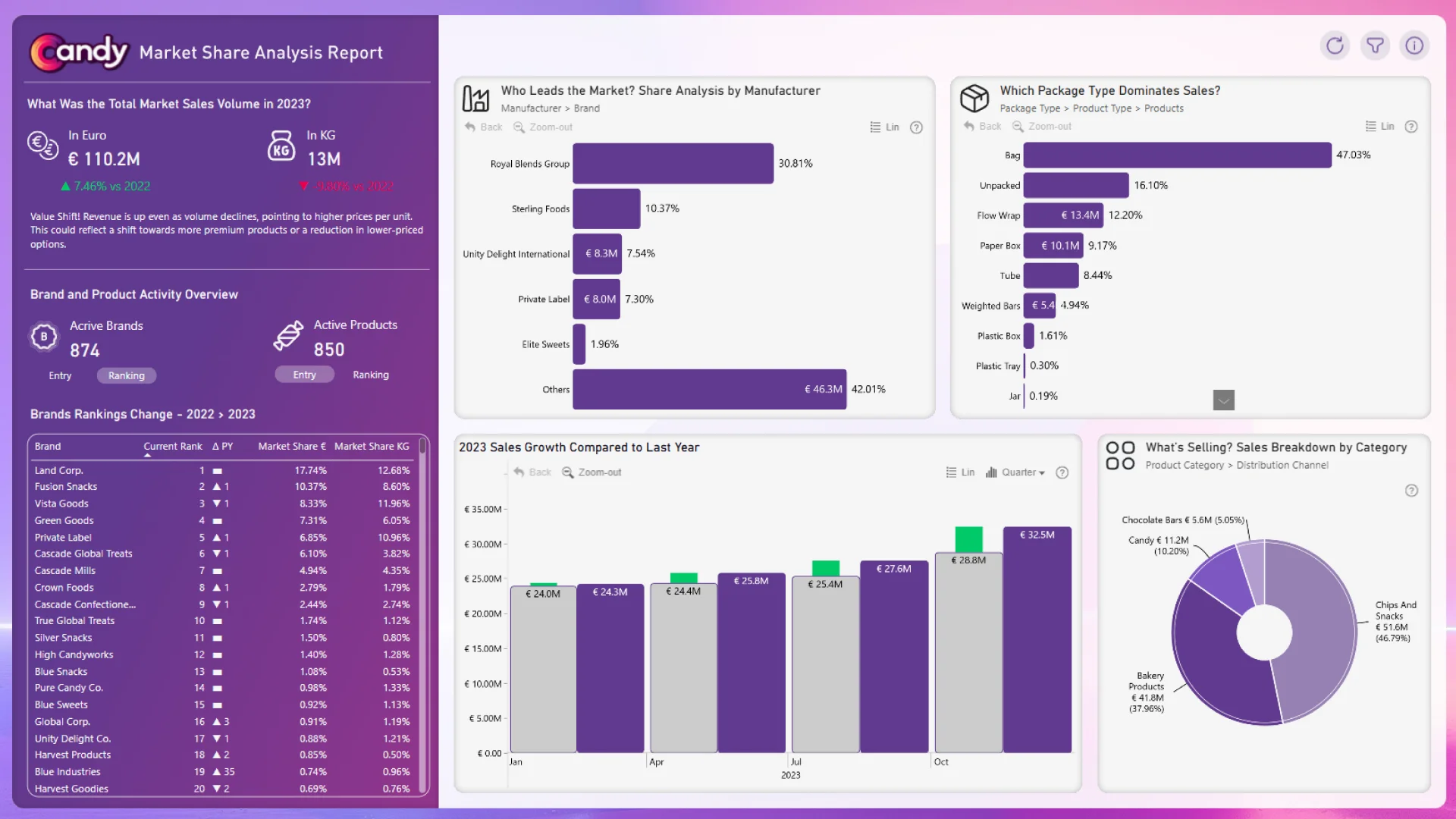This screenshot has height=819, width=1456.
Task: Click Back arrow in Manufacturer chart
Action: point(483,127)
